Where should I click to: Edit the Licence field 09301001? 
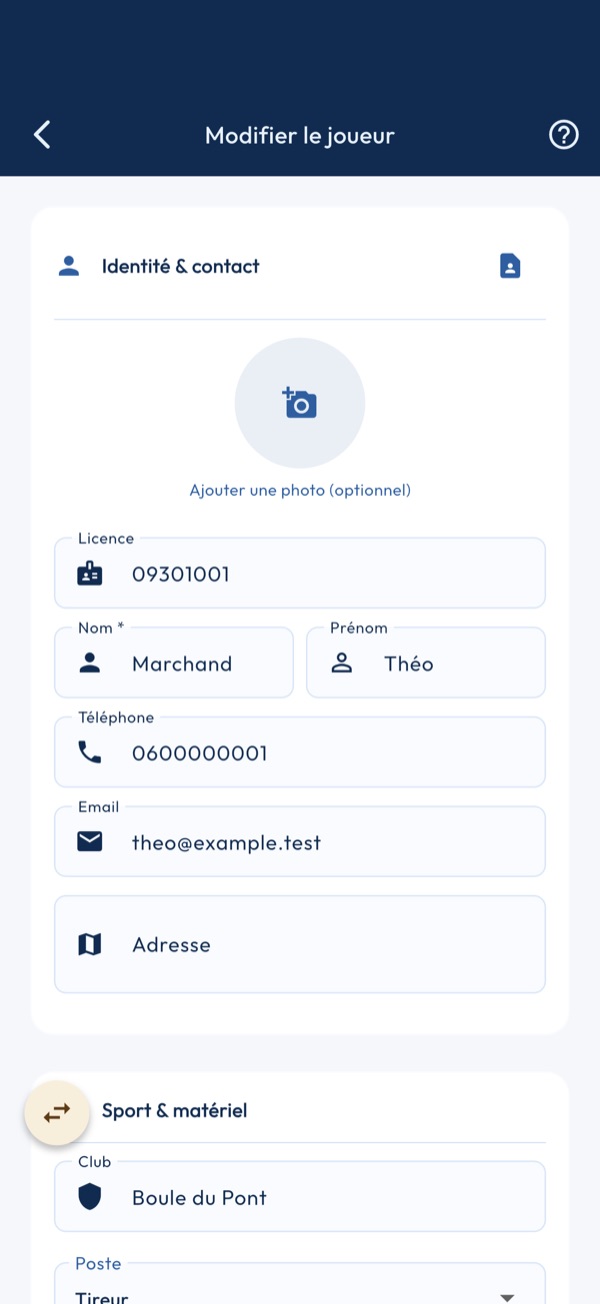click(x=300, y=573)
